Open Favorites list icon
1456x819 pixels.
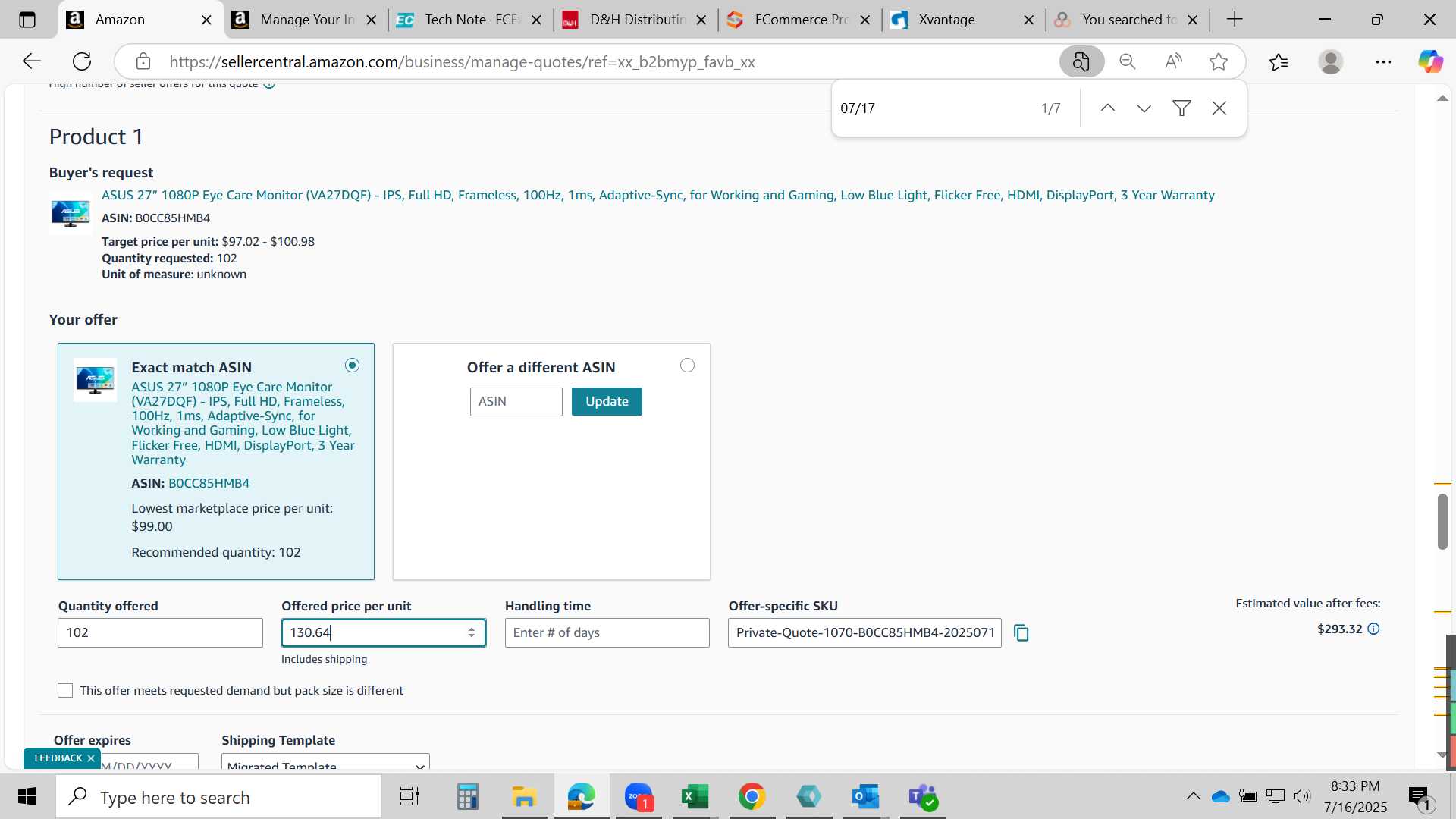(1279, 61)
